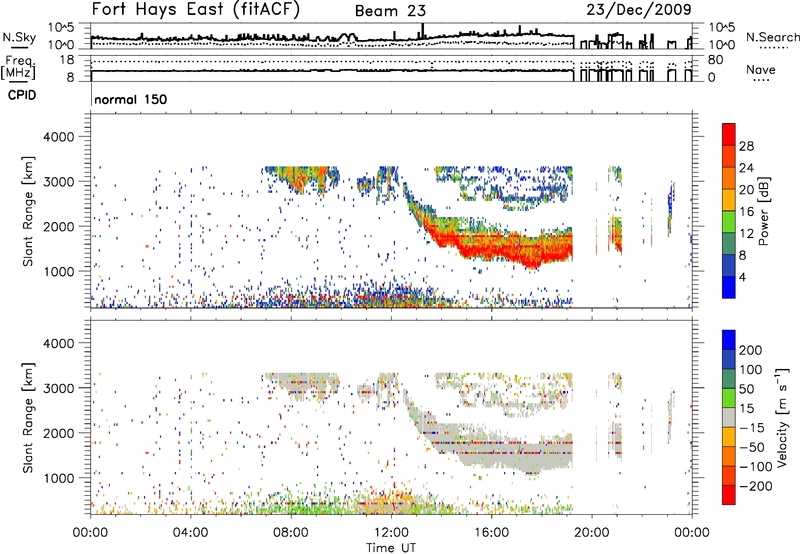Image resolution: width=800 pixels, height=554 pixels.
Task: Click the 'Nave' legend label
Action: pyautogui.click(x=761, y=69)
